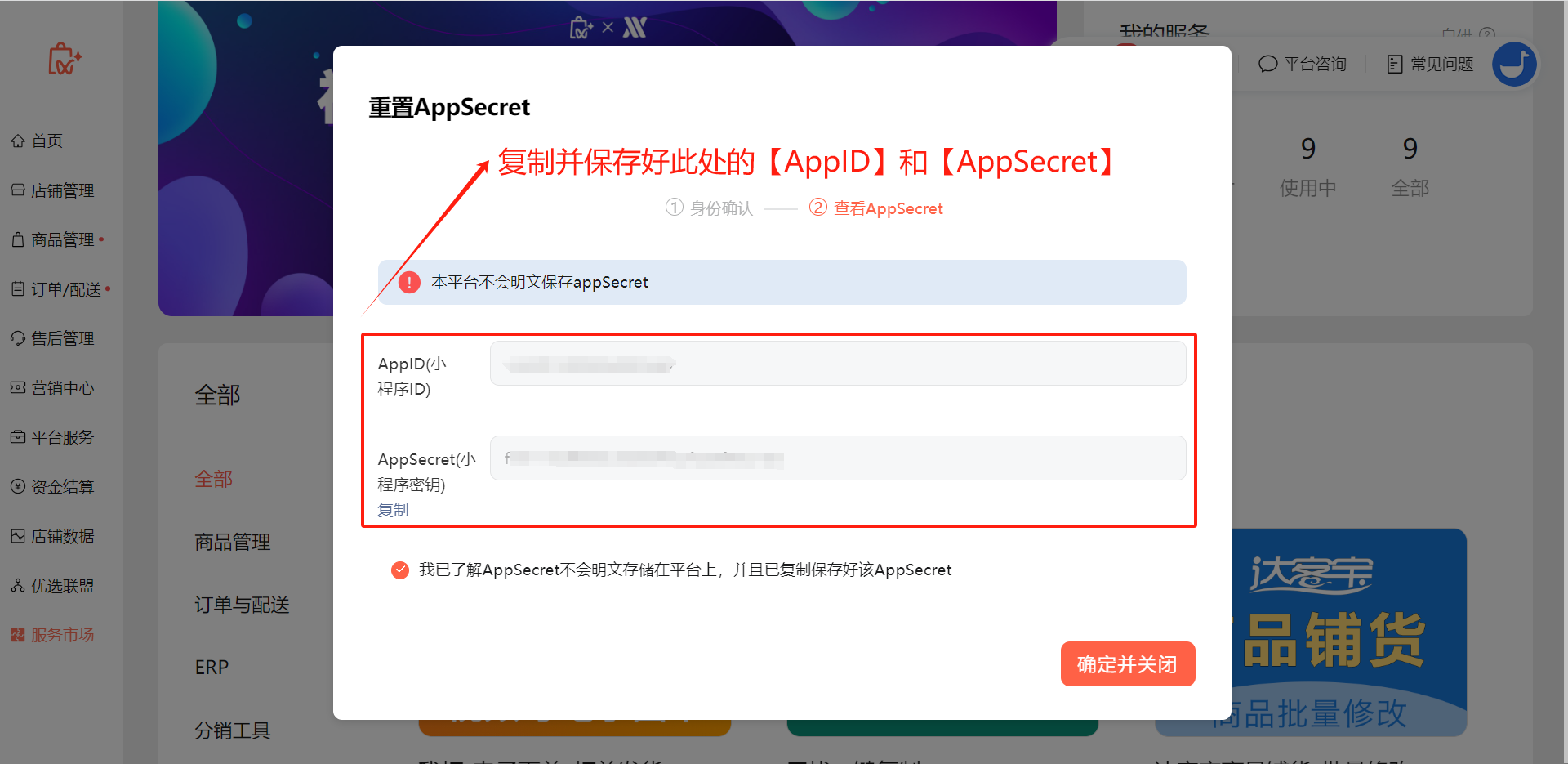The image size is (1568, 764).
Task: Click step 1 身份确认
Action: click(709, 208)
